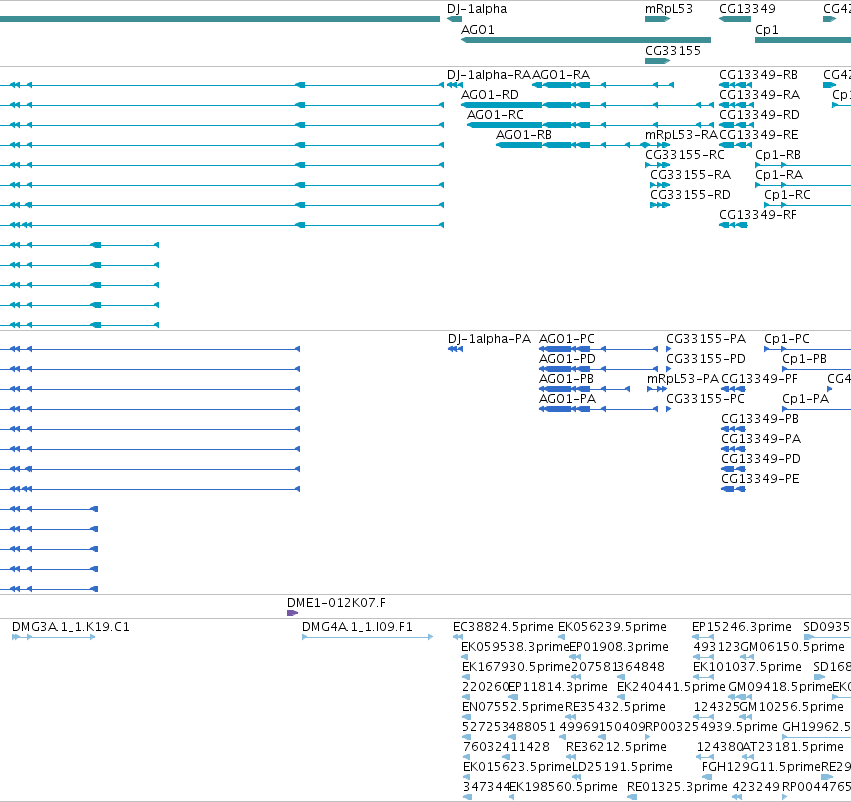Click the CG33155-RA transcript label
Screen dimensions: 851x802
click(x=690, y=175)
